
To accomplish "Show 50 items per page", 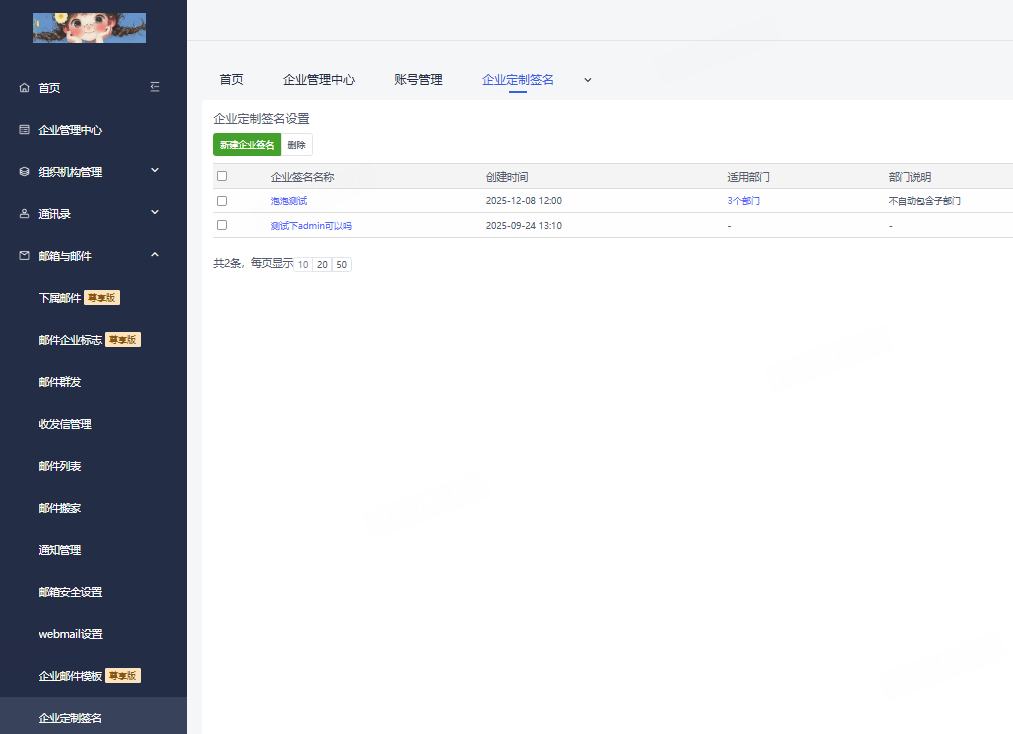I will pos(342,264).
